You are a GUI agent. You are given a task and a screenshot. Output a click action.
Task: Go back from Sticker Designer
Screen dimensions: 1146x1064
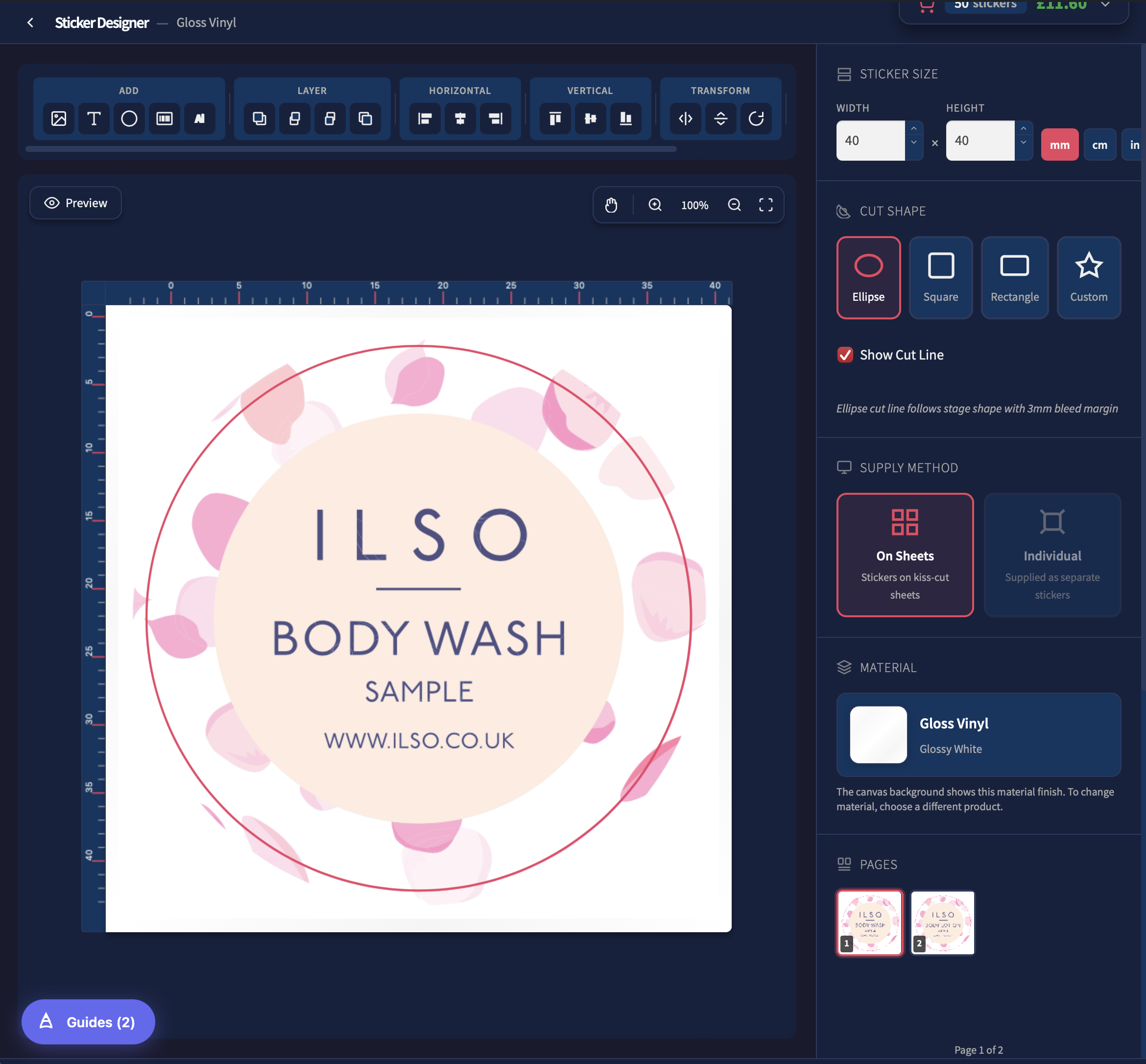point(30,22)
